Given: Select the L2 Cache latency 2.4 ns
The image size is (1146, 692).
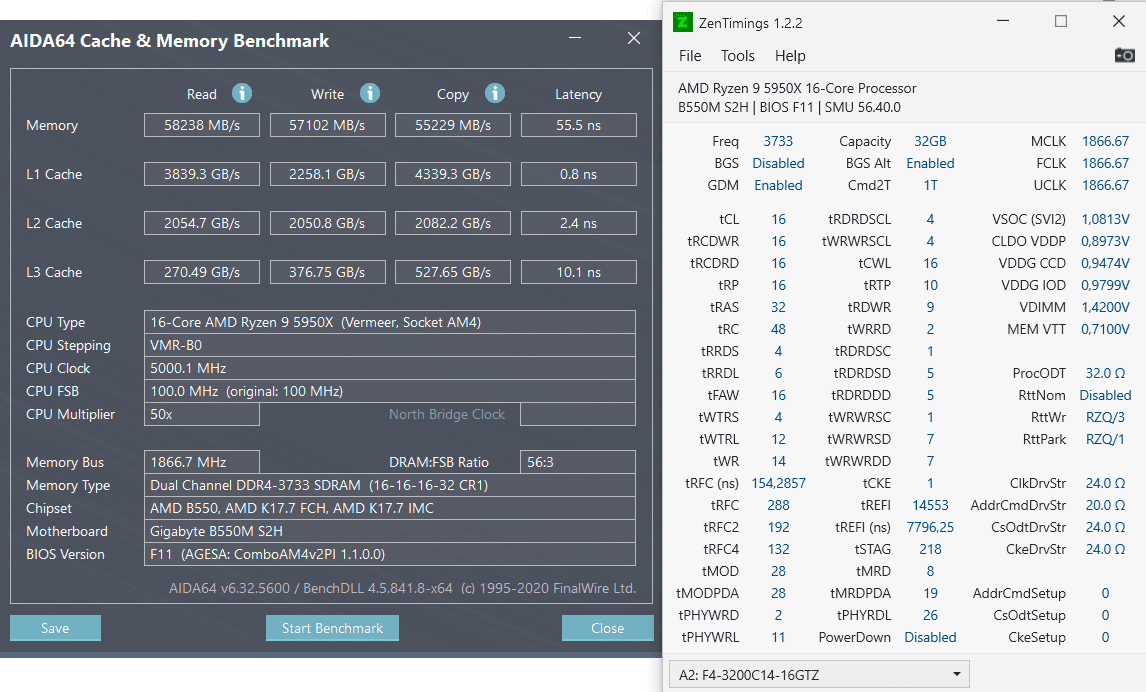Looking at the screenshot, I should (578, 223).
